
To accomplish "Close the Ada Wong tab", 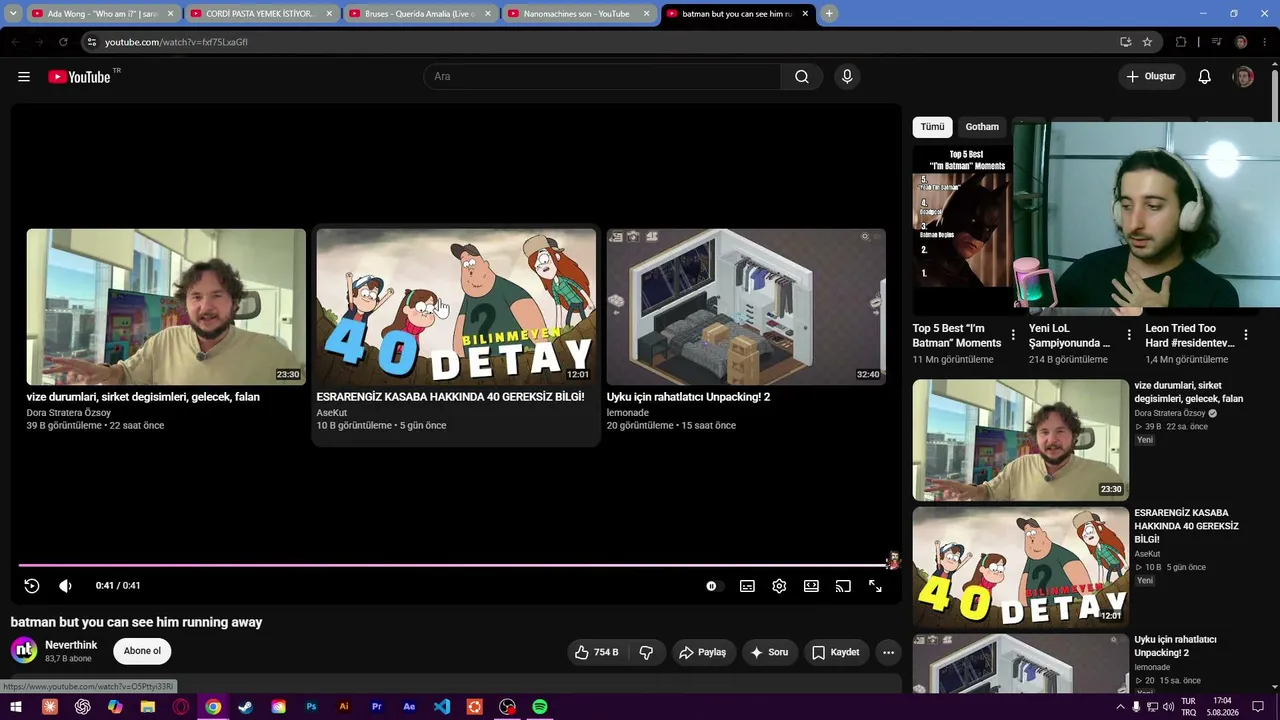I will point(170,14).
